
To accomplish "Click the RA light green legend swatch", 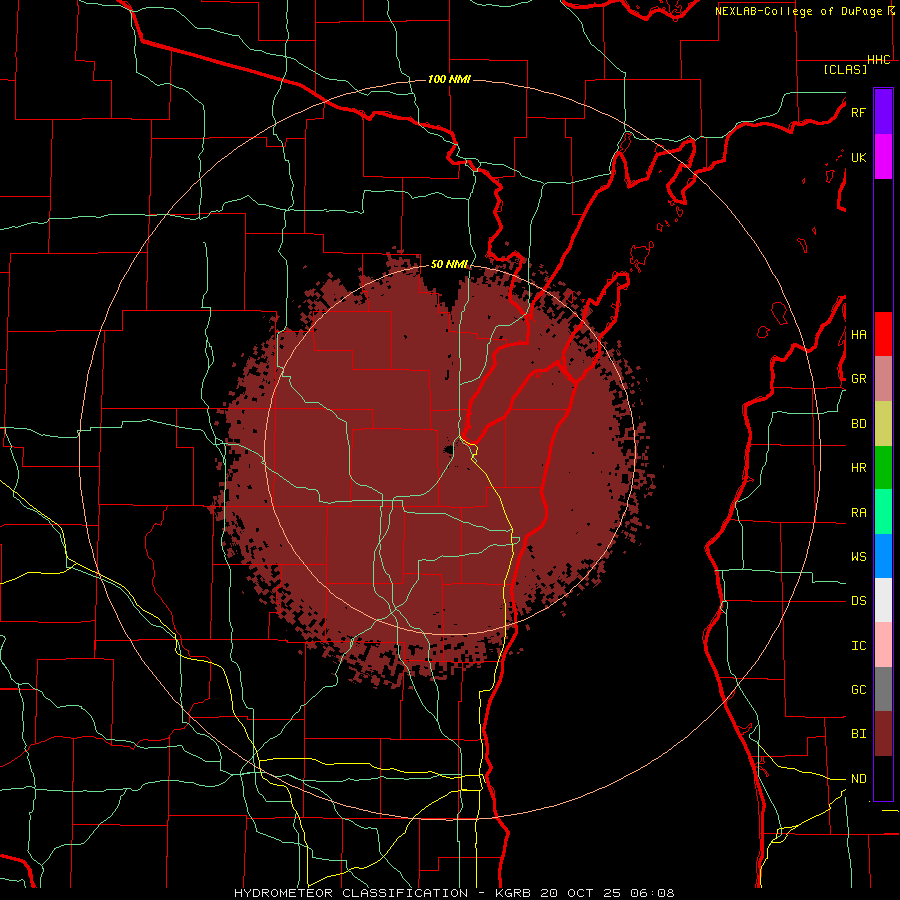I will point(883,512).
